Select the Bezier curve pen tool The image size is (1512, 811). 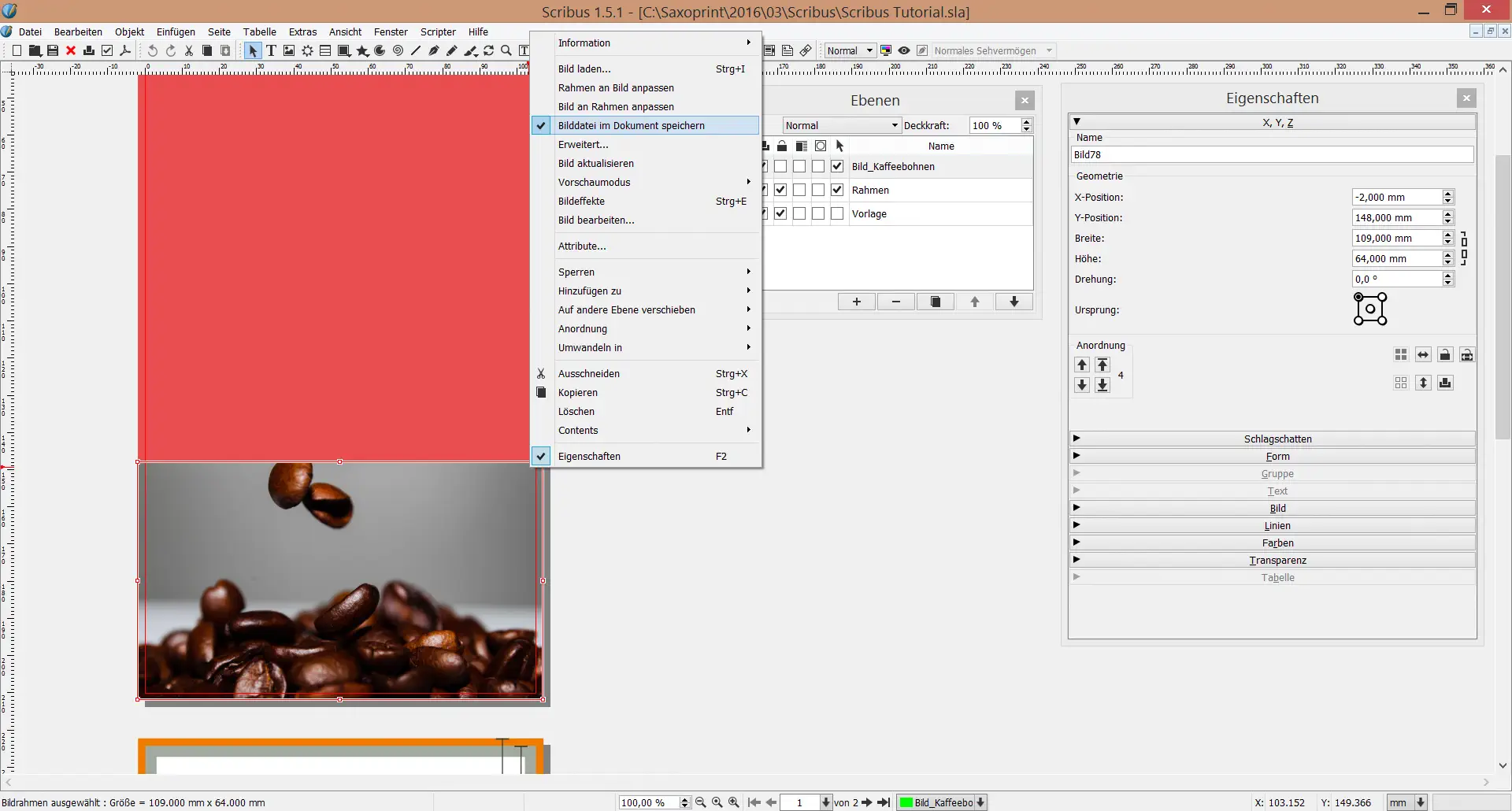tap(434, 50)
